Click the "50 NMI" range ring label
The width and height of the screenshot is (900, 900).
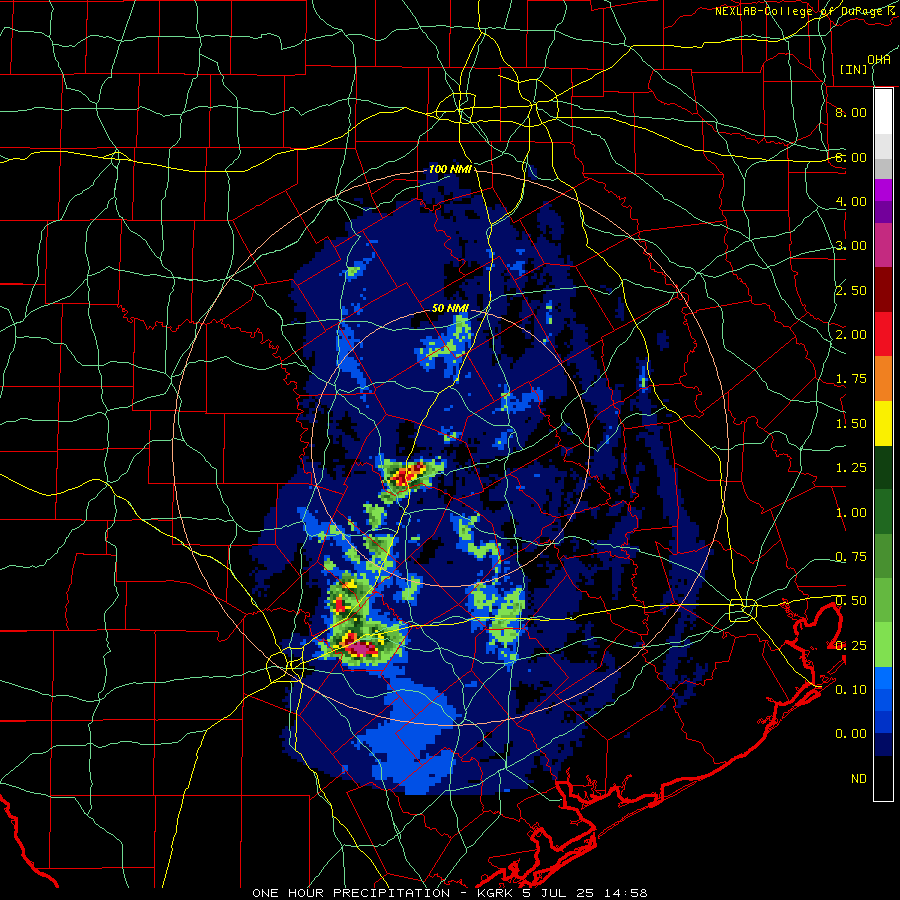coord(450,308)
